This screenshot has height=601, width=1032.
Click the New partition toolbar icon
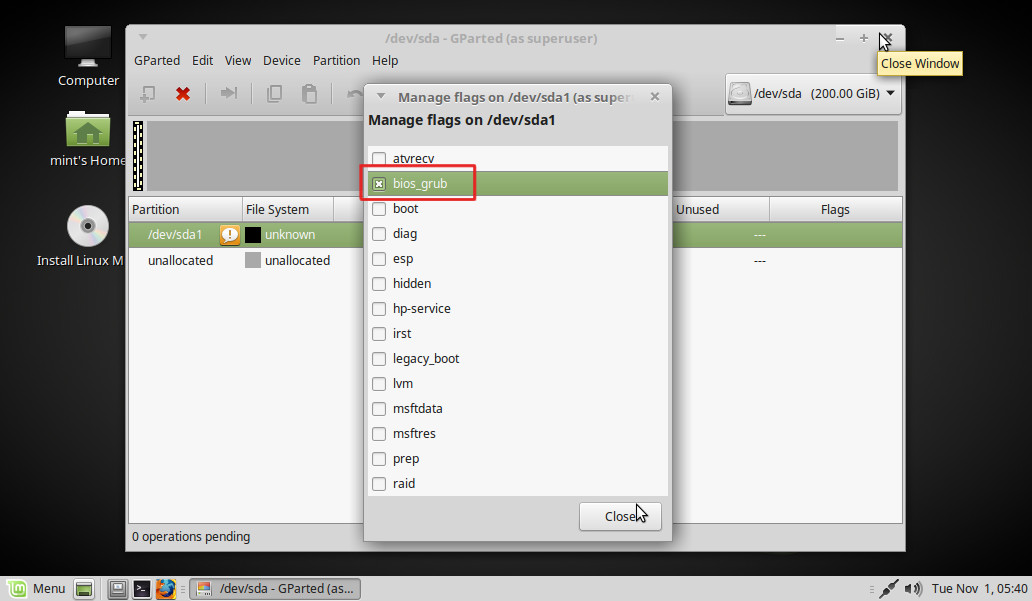click(147, 93)
